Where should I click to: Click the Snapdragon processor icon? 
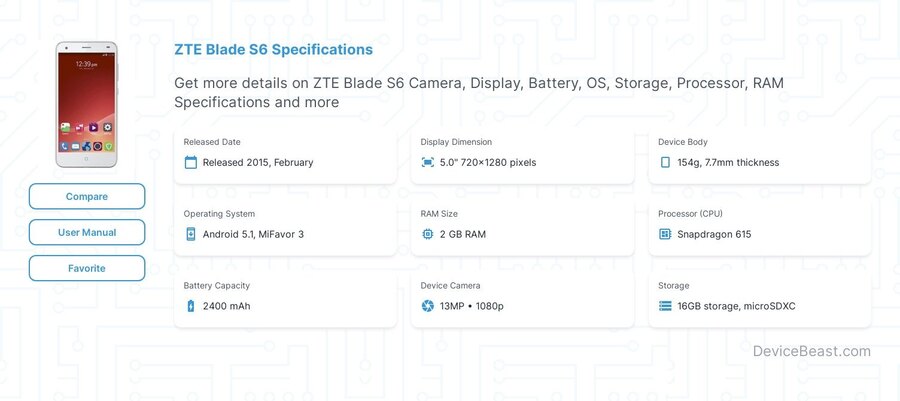coord(665,234)
